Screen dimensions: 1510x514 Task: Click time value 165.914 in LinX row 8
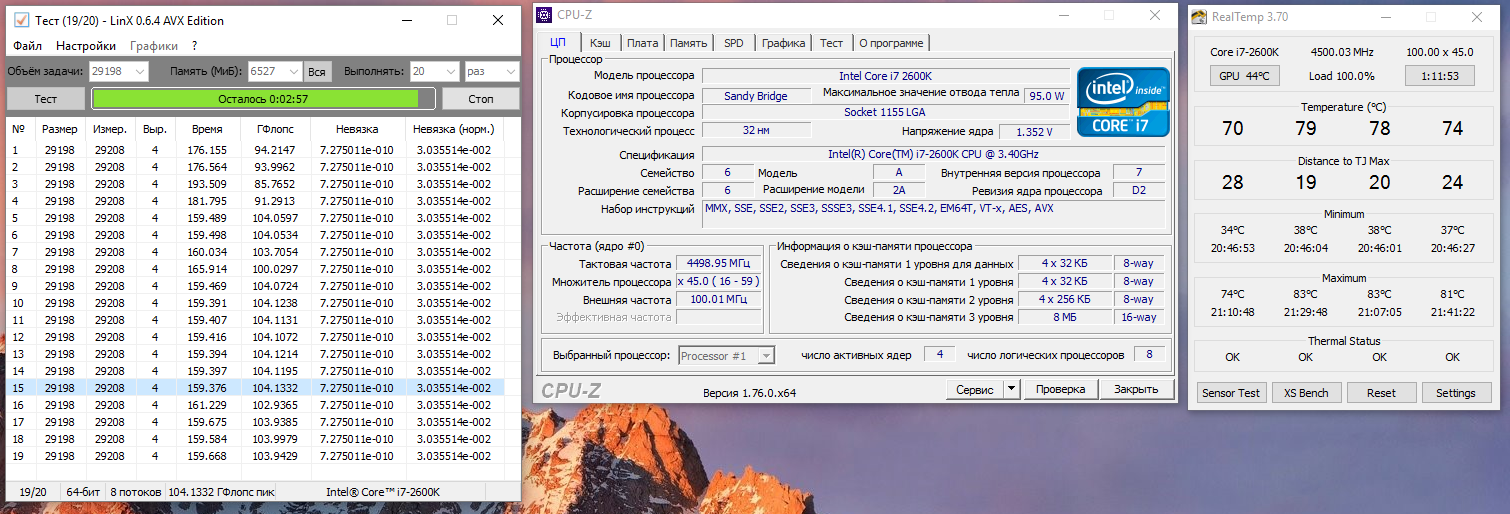tap(207, 269)
